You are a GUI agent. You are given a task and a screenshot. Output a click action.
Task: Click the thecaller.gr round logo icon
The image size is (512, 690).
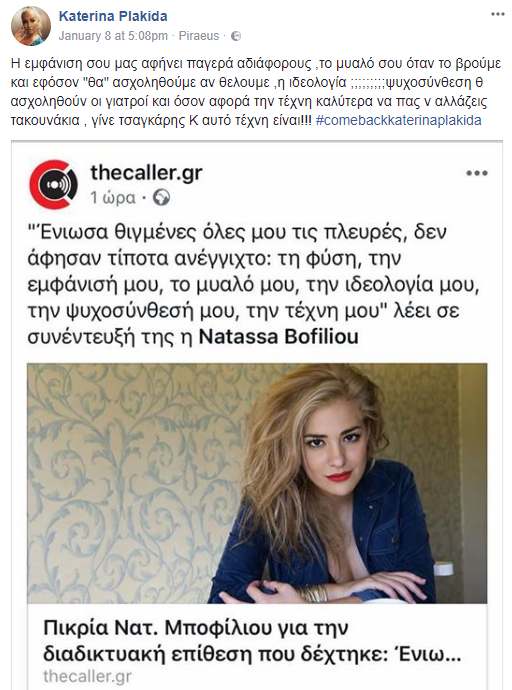[x=54, y=184]
